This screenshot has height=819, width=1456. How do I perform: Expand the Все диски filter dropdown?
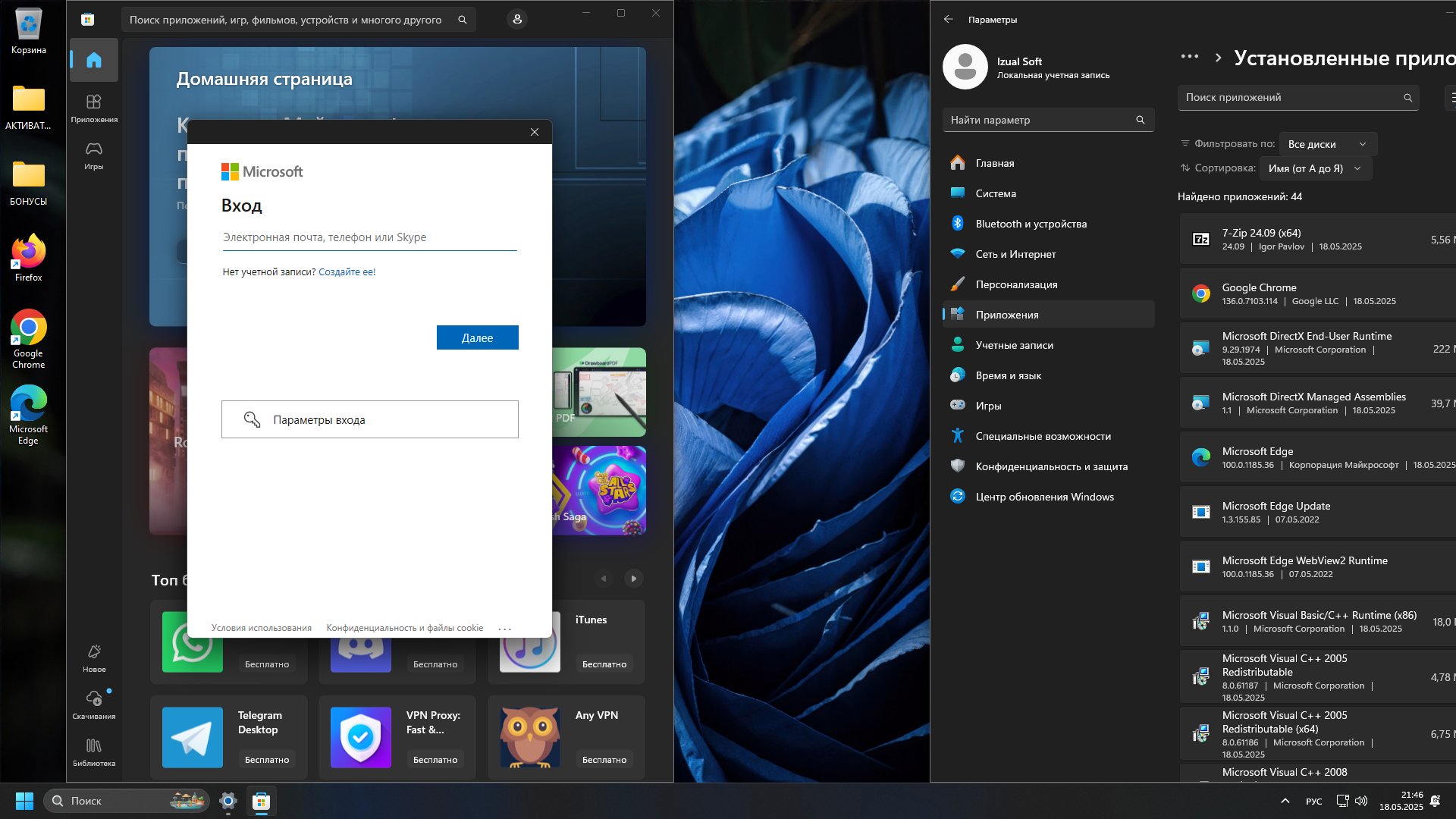(x=1327, y=144)
